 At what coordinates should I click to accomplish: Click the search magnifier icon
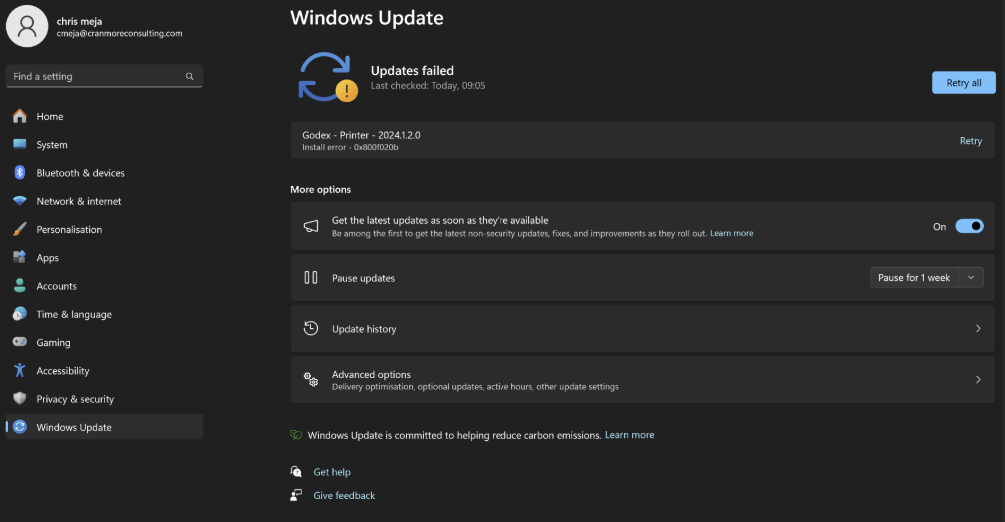[190, 76]
